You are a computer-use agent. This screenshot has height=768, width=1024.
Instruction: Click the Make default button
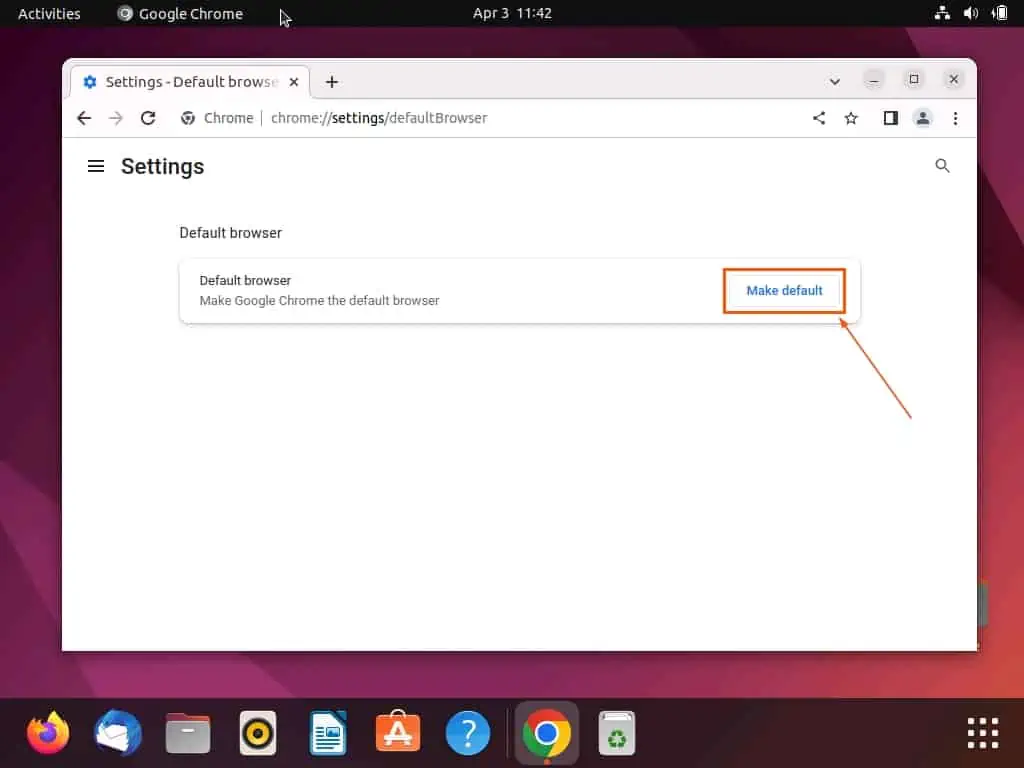(x=784, y=290)
